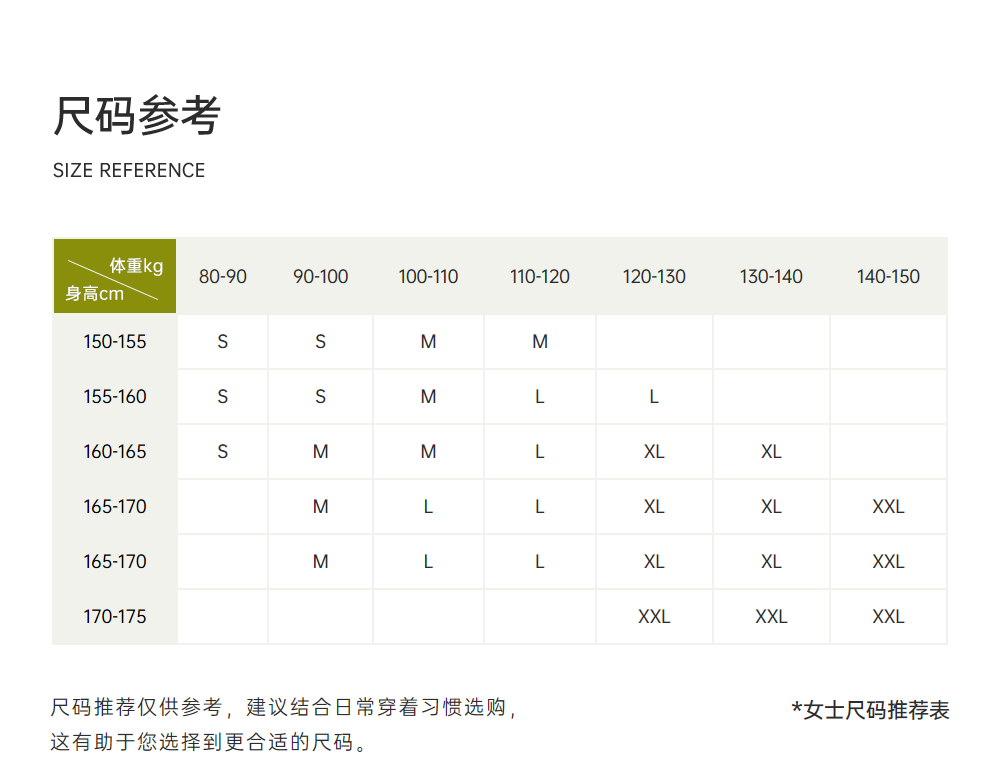1000x760 pixels.
Task: Select the 90-100 weight column header
Action: click(x=320, y=277)
